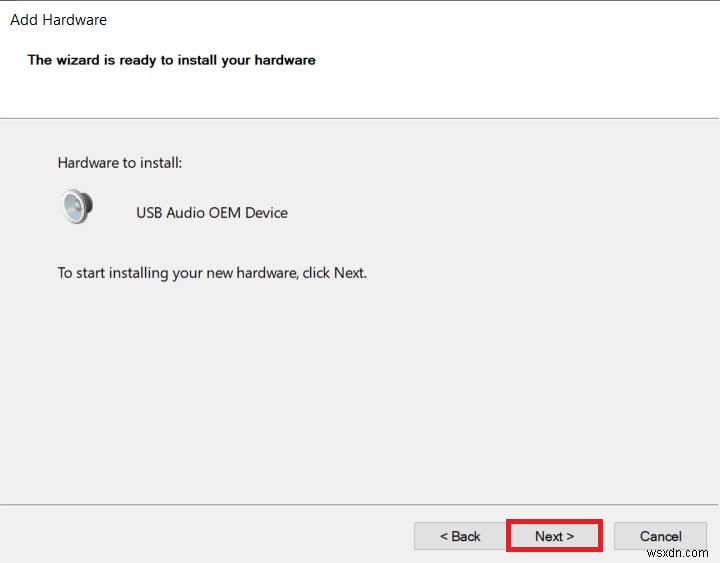Select the 'USB Audio OEM Device' text

[212, 213]
